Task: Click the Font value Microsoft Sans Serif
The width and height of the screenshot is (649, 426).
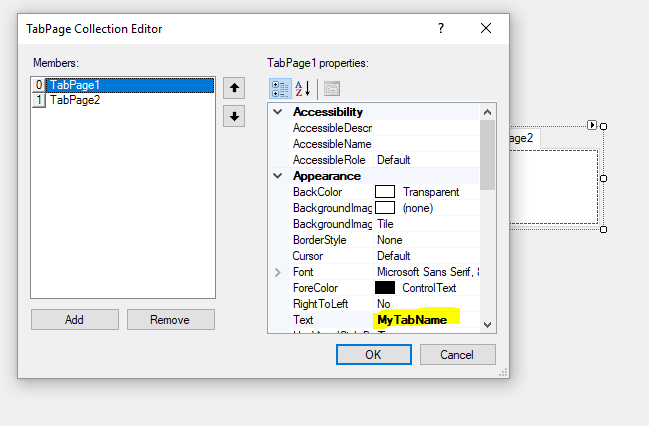Action: coord(428,272)
